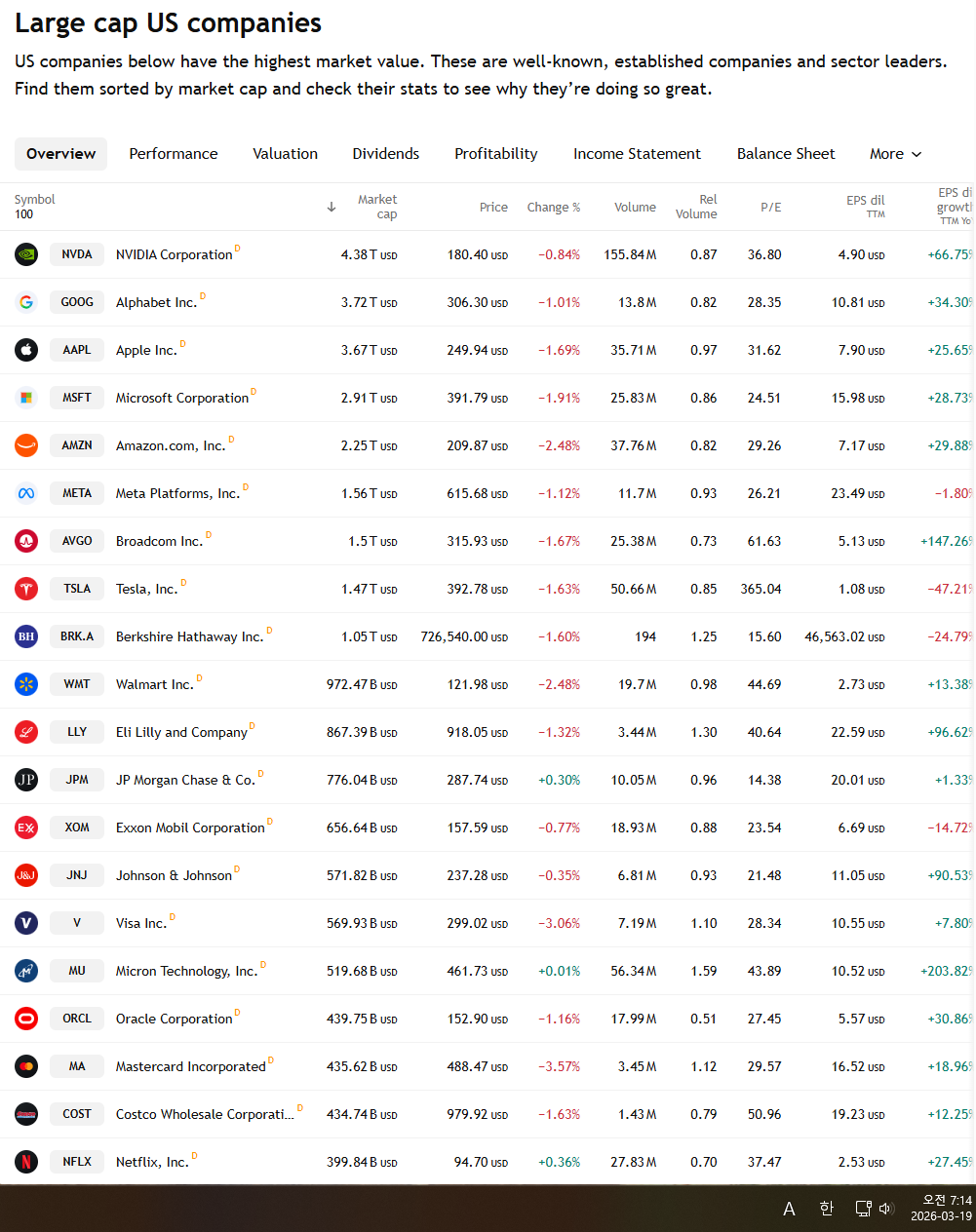Open the Netflix, Inc. company name

152,1162
